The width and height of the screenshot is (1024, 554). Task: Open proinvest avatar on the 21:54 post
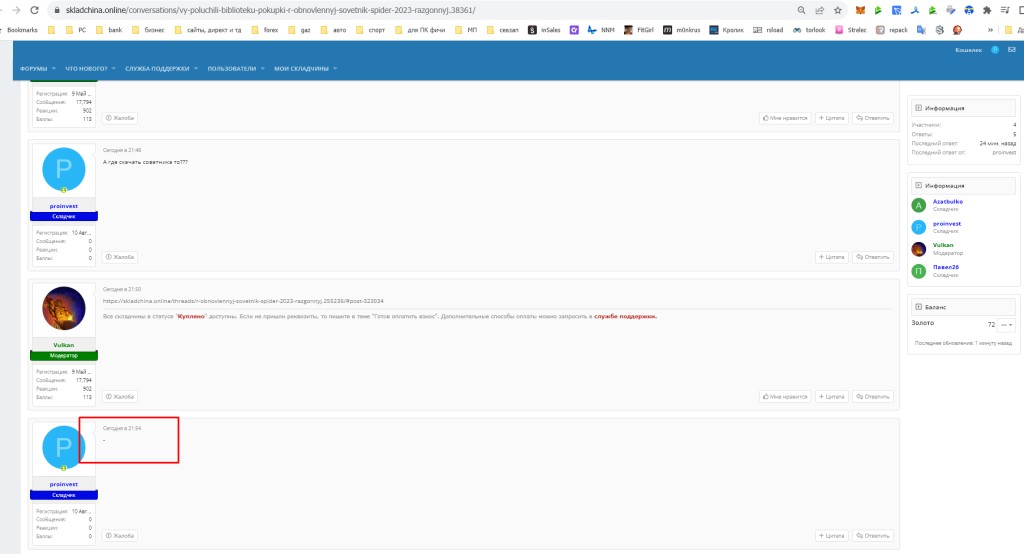click(x=63, y=448)
